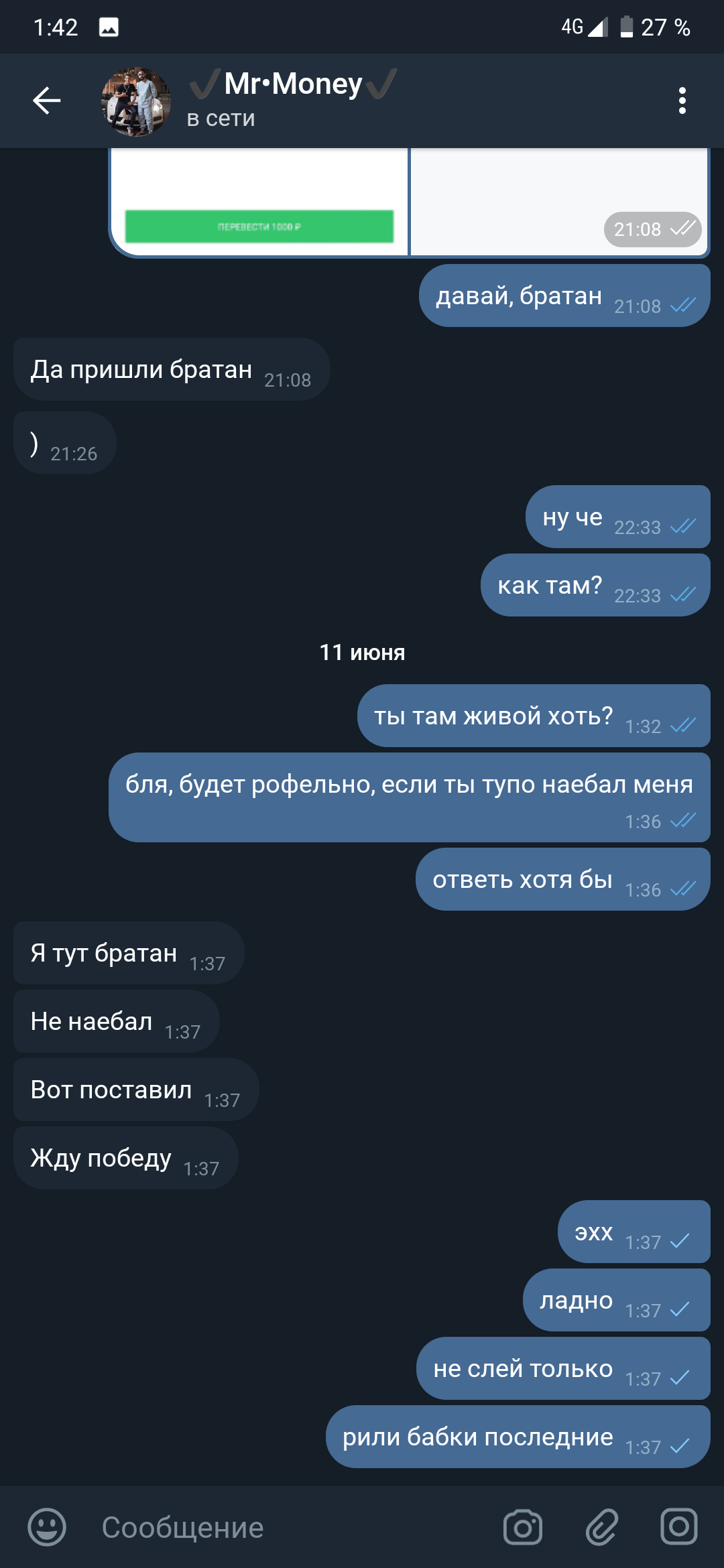The image size is (724, 1568).
Task: Tap the "в сети" online status text
Action: click(x=221, y=118)
